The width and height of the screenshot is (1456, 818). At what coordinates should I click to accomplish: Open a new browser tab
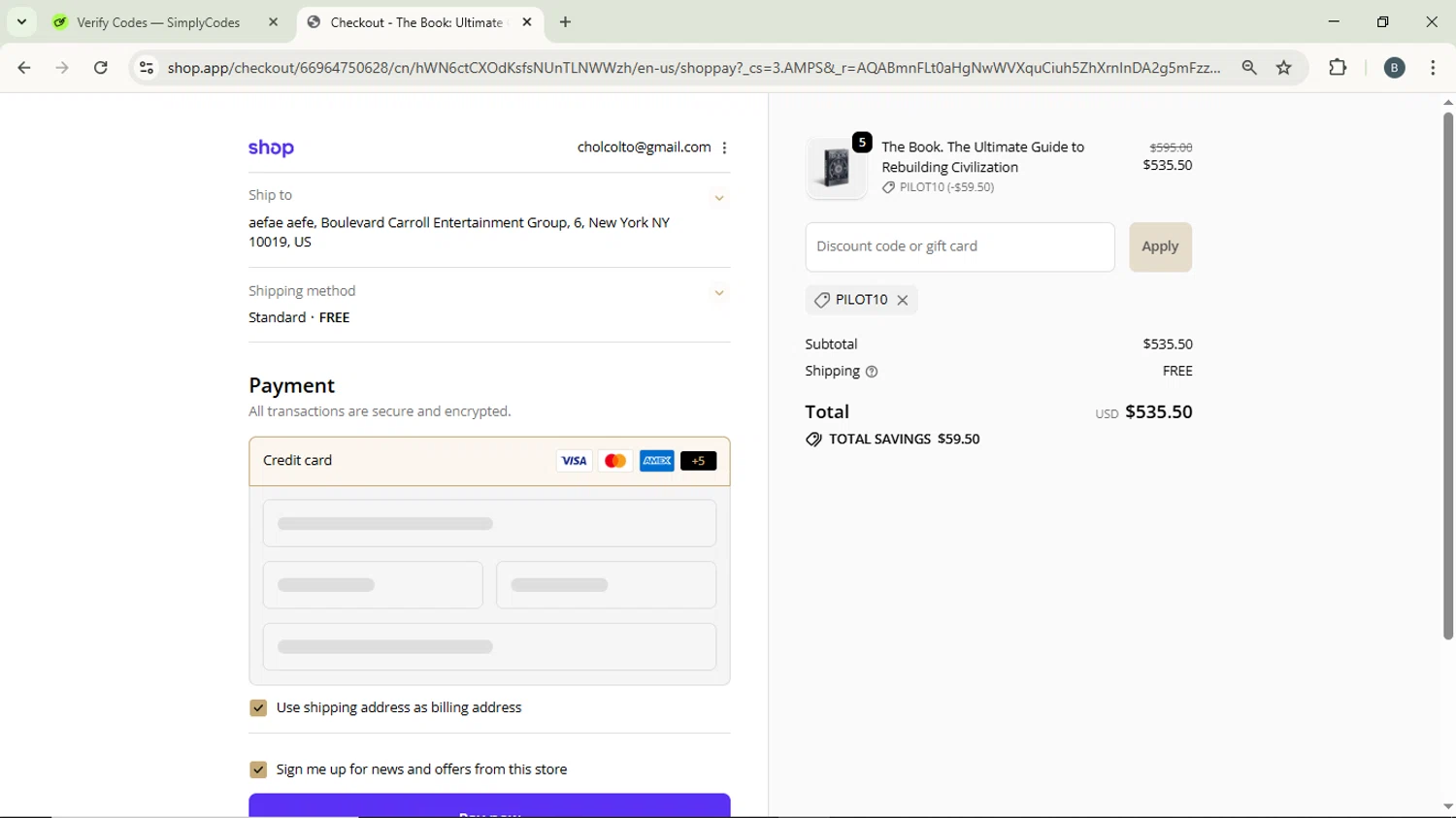click(x=566, y=22)
